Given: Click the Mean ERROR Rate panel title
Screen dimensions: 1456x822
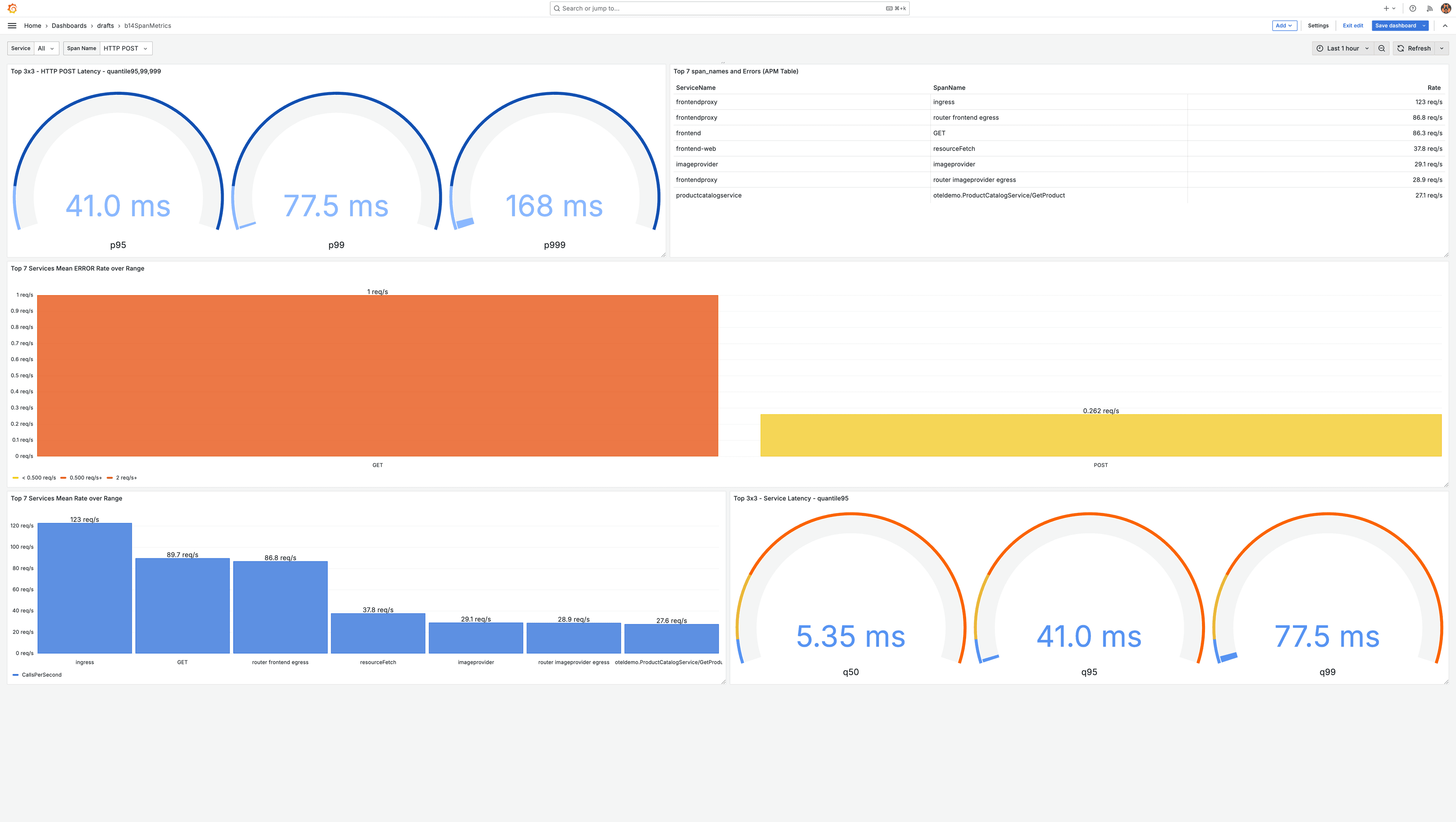Looking at the screenshot, I should [77, 269].
